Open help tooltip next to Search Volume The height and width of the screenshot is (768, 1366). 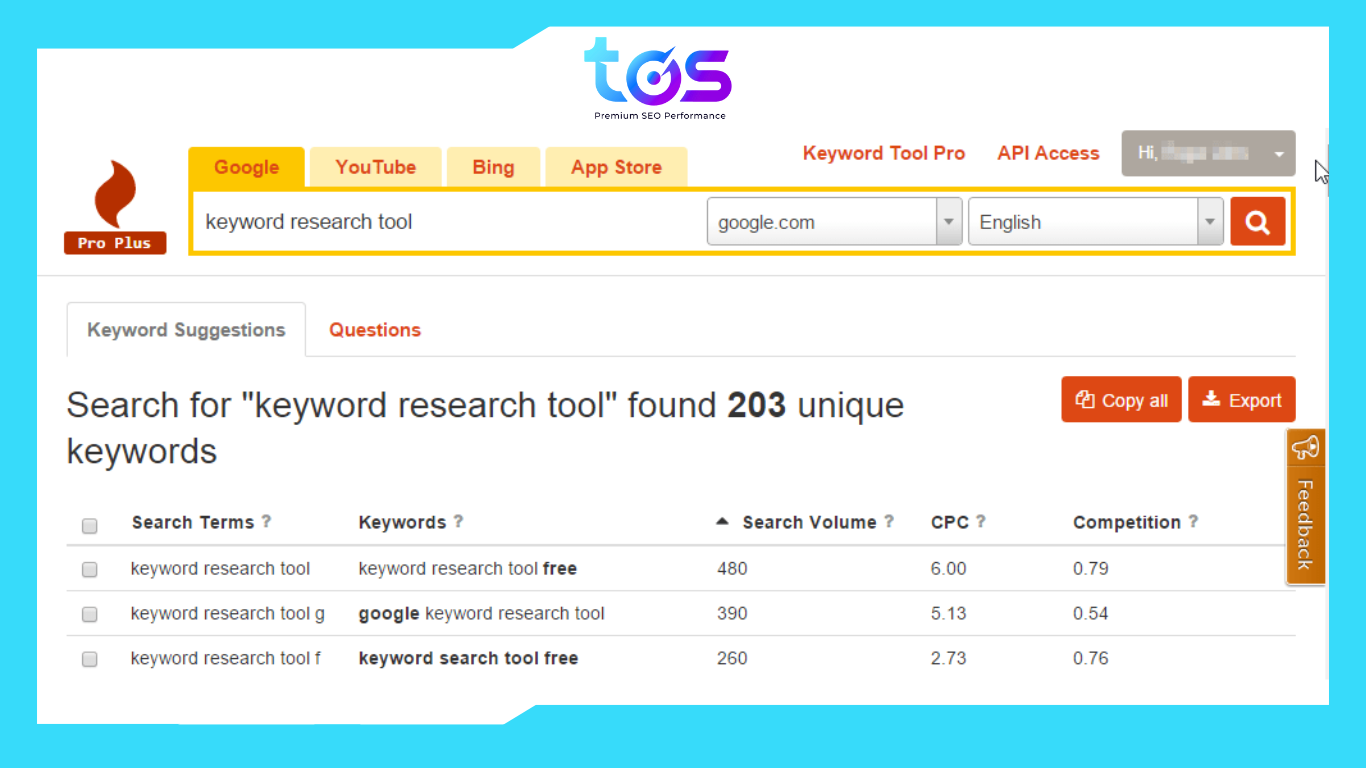coord(889,522)
